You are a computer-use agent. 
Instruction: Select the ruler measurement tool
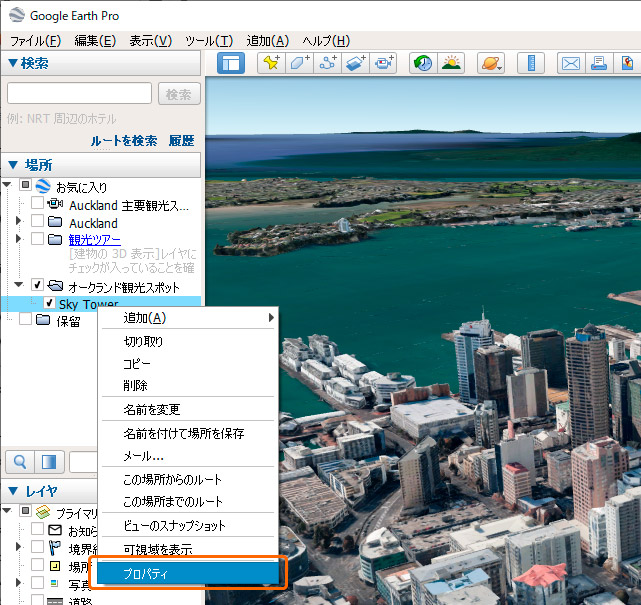click(531, 63)
